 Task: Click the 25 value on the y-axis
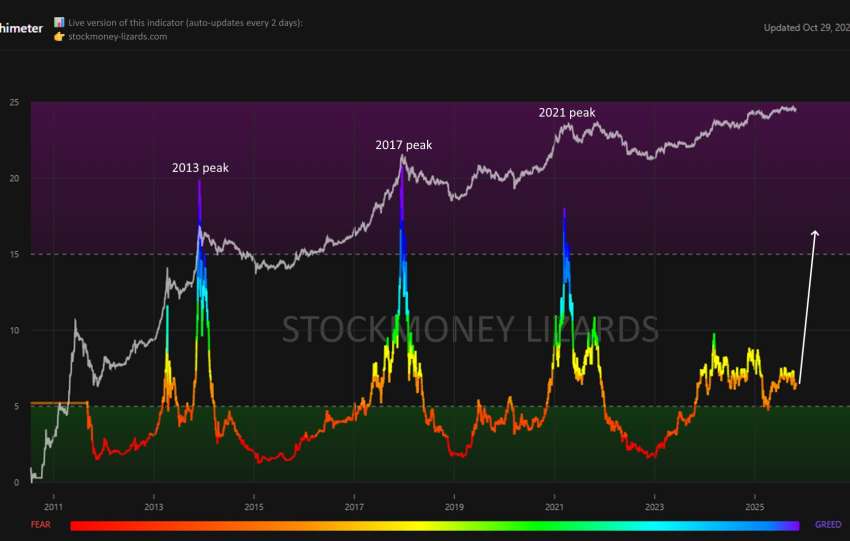pyautogui.click(x=15, y=103)
